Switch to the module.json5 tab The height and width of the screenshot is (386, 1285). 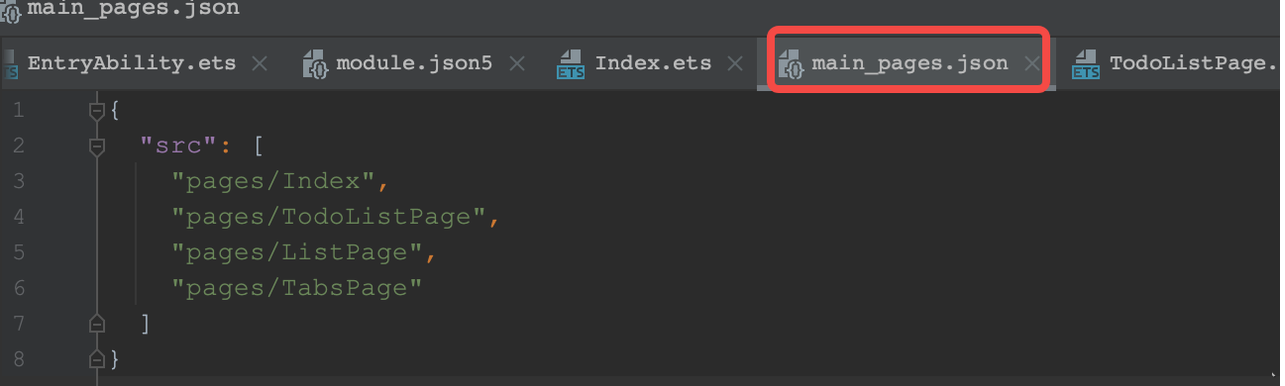click(414, 64)
